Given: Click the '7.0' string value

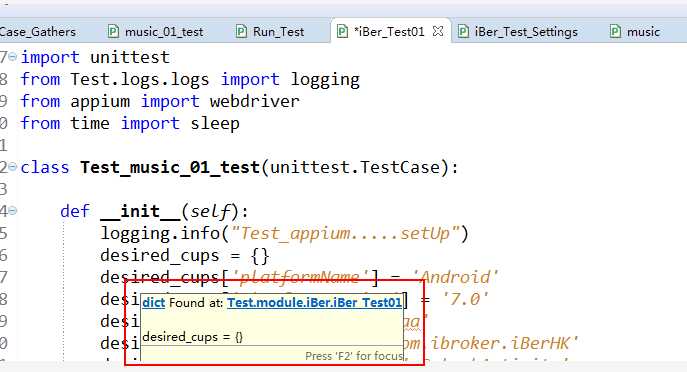Looking at the screenshot, I should pos(465,299).
